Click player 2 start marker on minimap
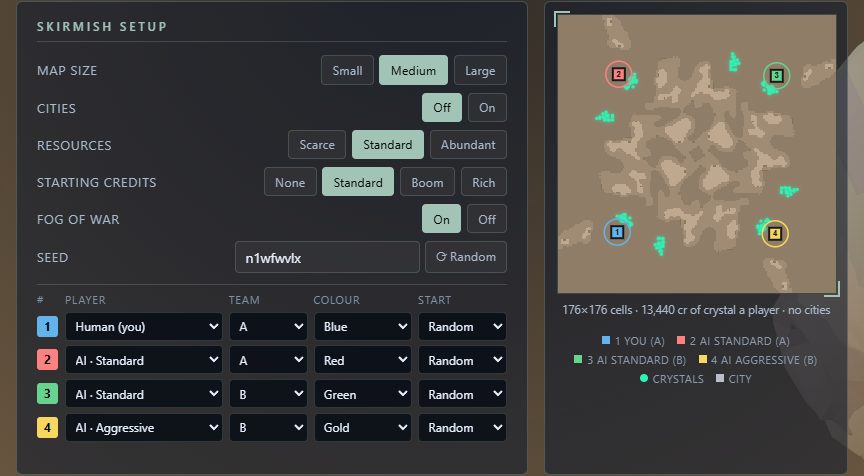Screen dimensions: 864x476 point(619,74)
